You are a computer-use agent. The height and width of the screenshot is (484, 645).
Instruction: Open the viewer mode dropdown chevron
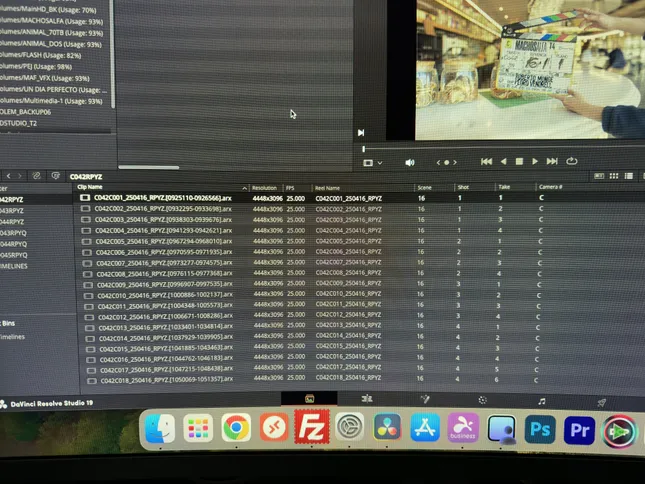tap(380, 163)
